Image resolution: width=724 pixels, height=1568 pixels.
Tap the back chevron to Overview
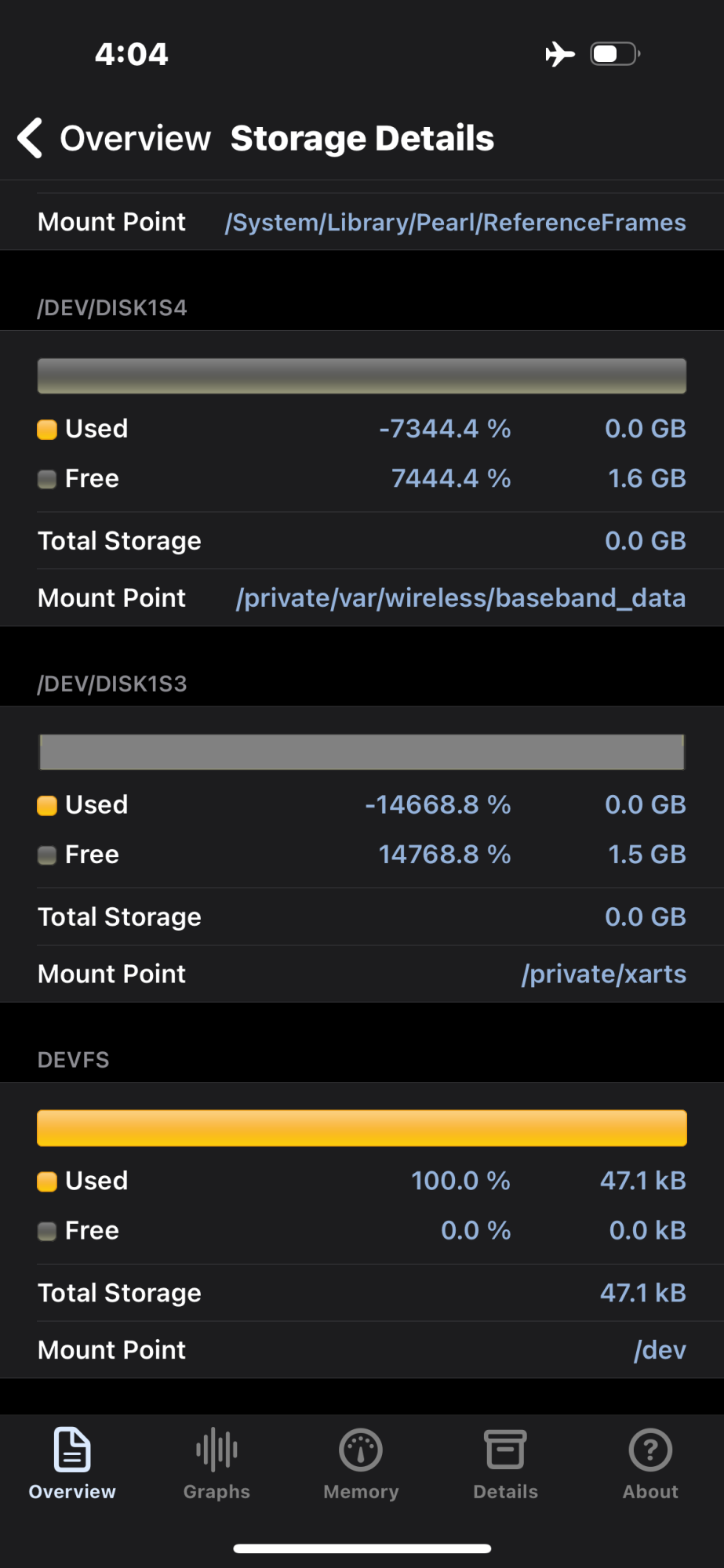(x=30, y=139)
